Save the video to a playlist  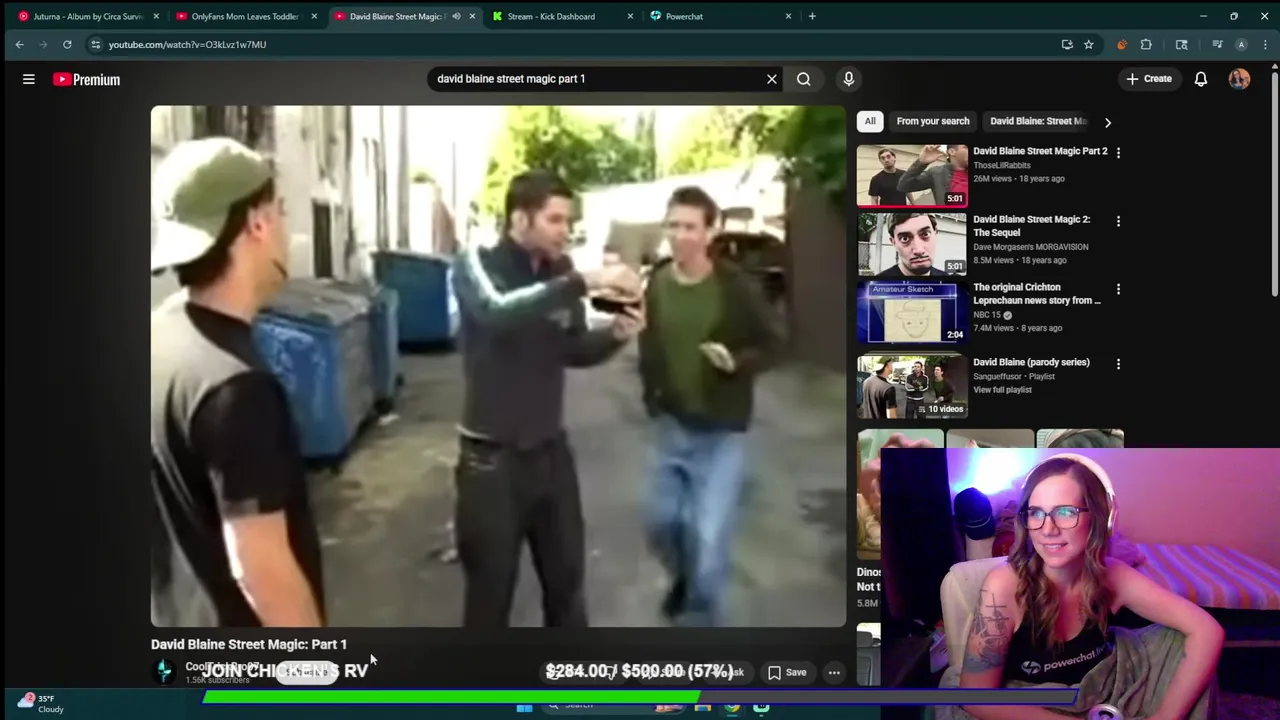coord(787,672)
